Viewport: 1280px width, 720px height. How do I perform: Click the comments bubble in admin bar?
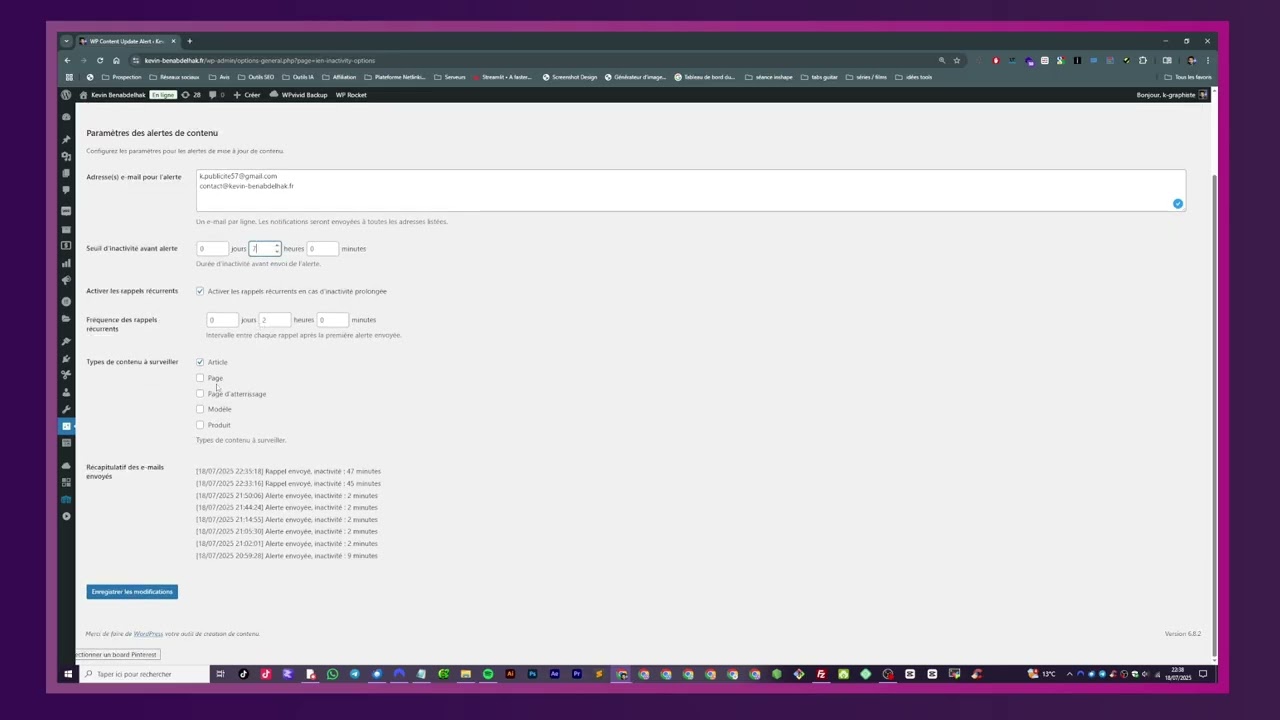coord(216,95)
